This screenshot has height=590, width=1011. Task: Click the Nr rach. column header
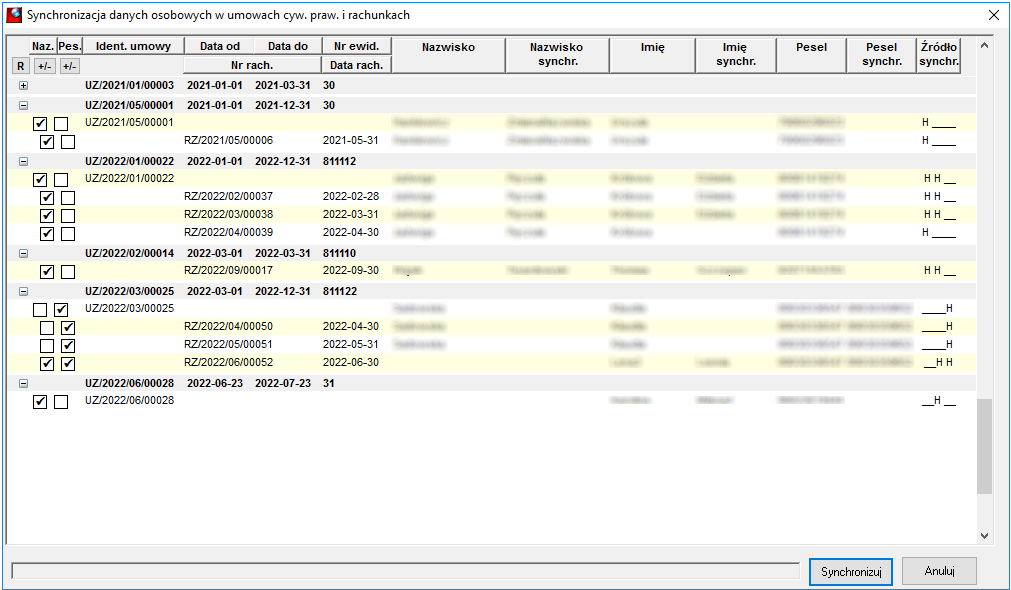pos(252,65)
